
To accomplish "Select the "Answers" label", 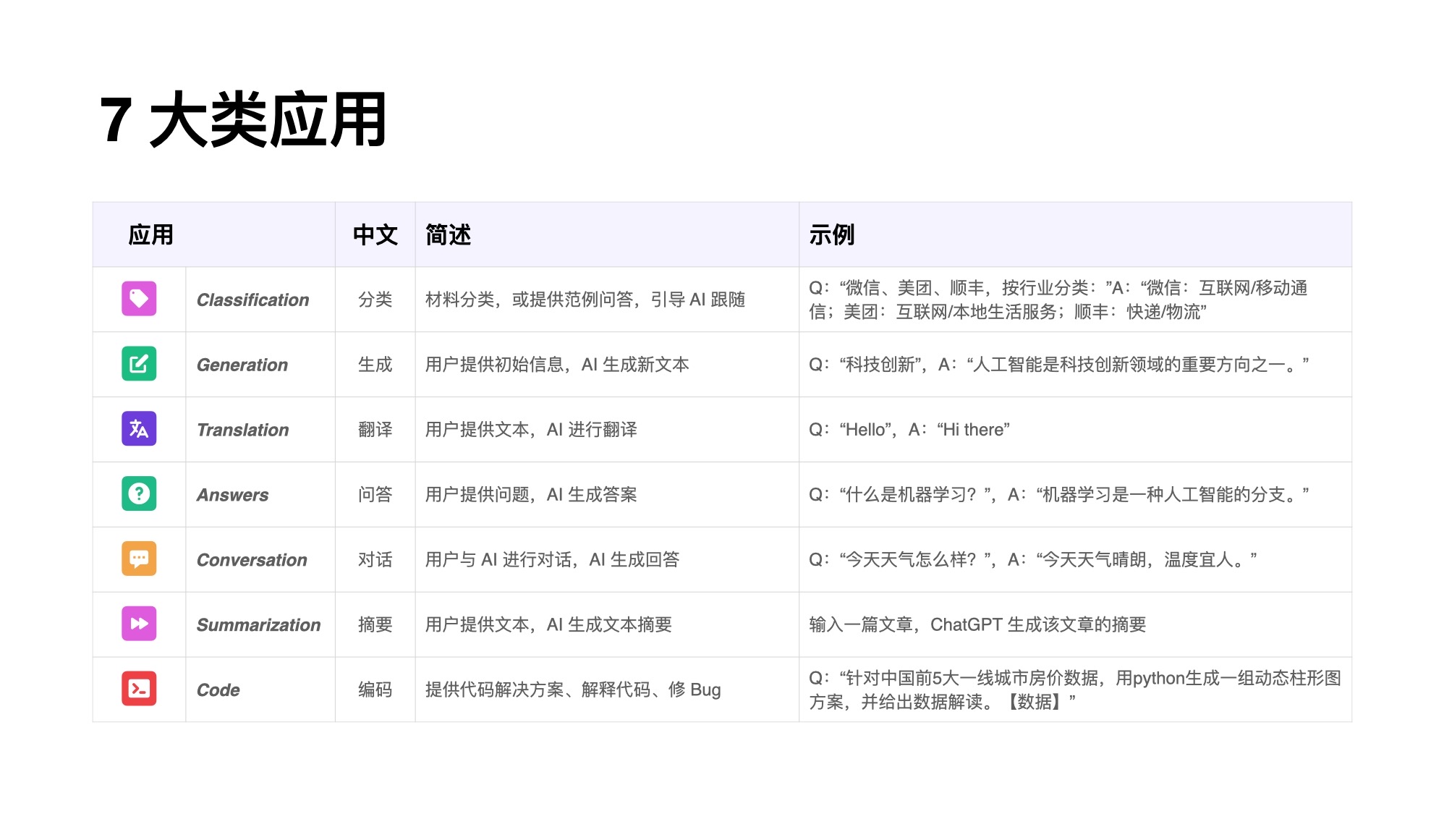I will click(x=233, y=495).
